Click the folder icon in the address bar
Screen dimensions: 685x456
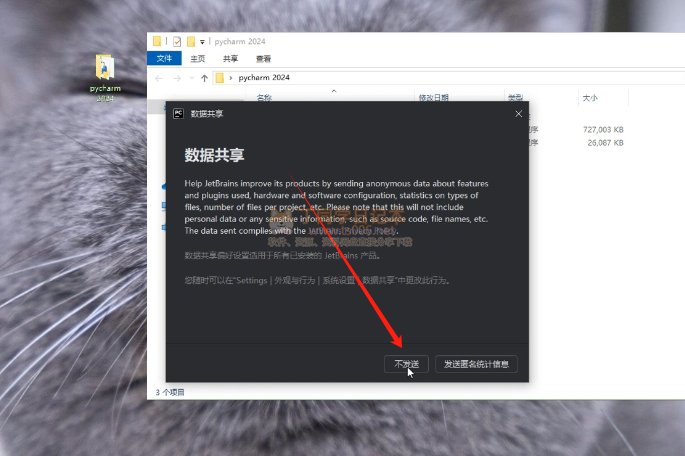[x=220, y=78]
